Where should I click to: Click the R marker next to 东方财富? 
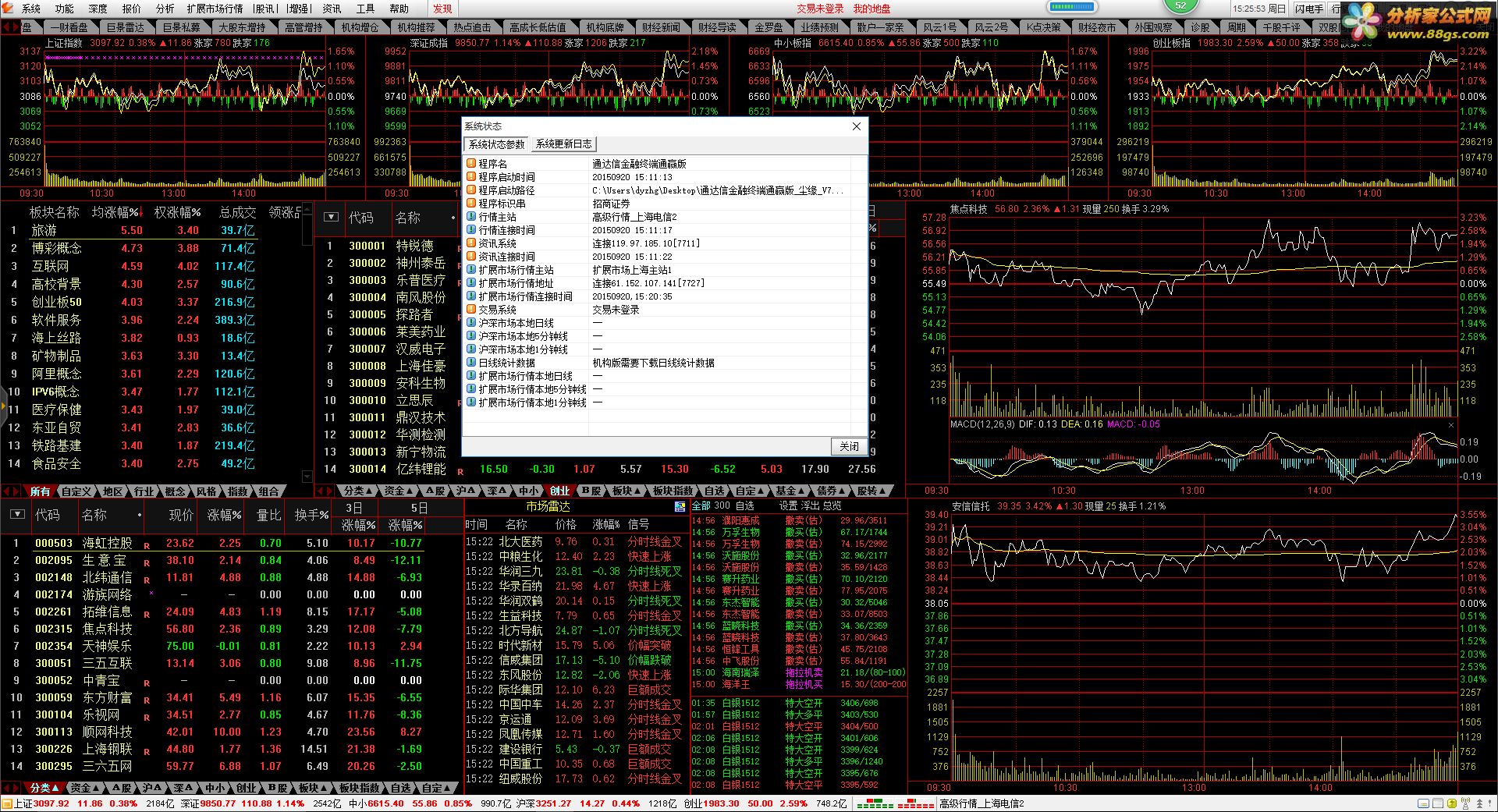(147, 700)
